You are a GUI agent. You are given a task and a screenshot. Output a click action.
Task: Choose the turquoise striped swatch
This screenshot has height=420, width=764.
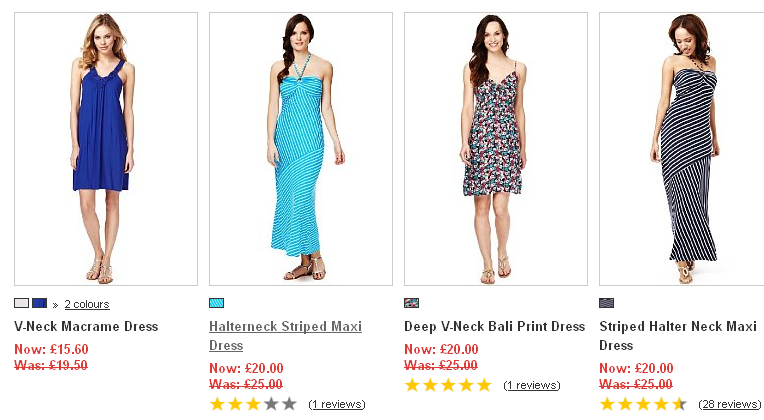[216, 303]
